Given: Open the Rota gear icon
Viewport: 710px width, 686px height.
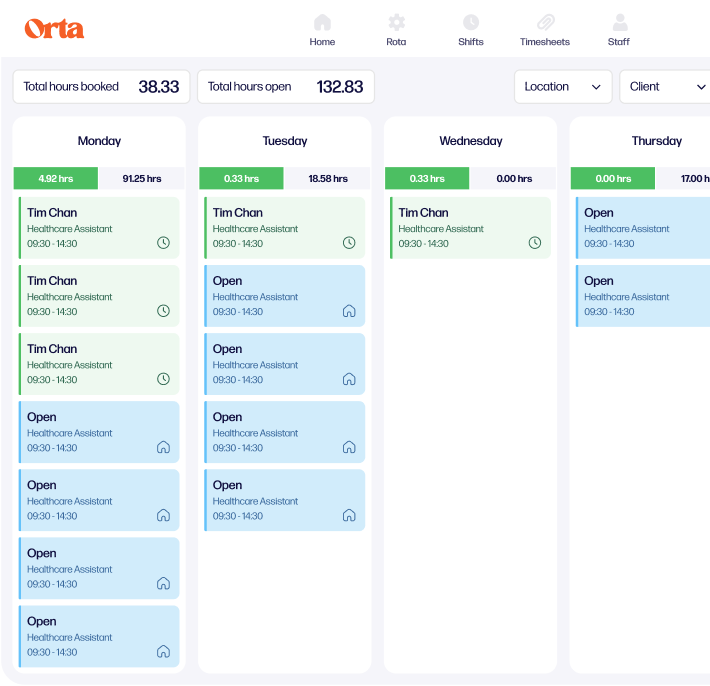Looking at the screenshot, I should [x=396, y=23].
